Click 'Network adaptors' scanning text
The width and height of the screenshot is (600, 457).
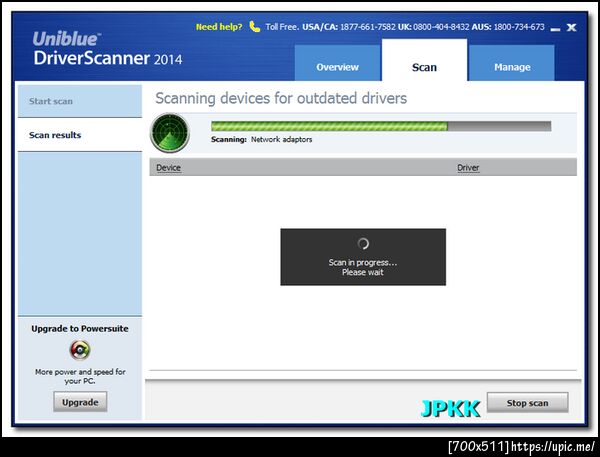[281, 139]
